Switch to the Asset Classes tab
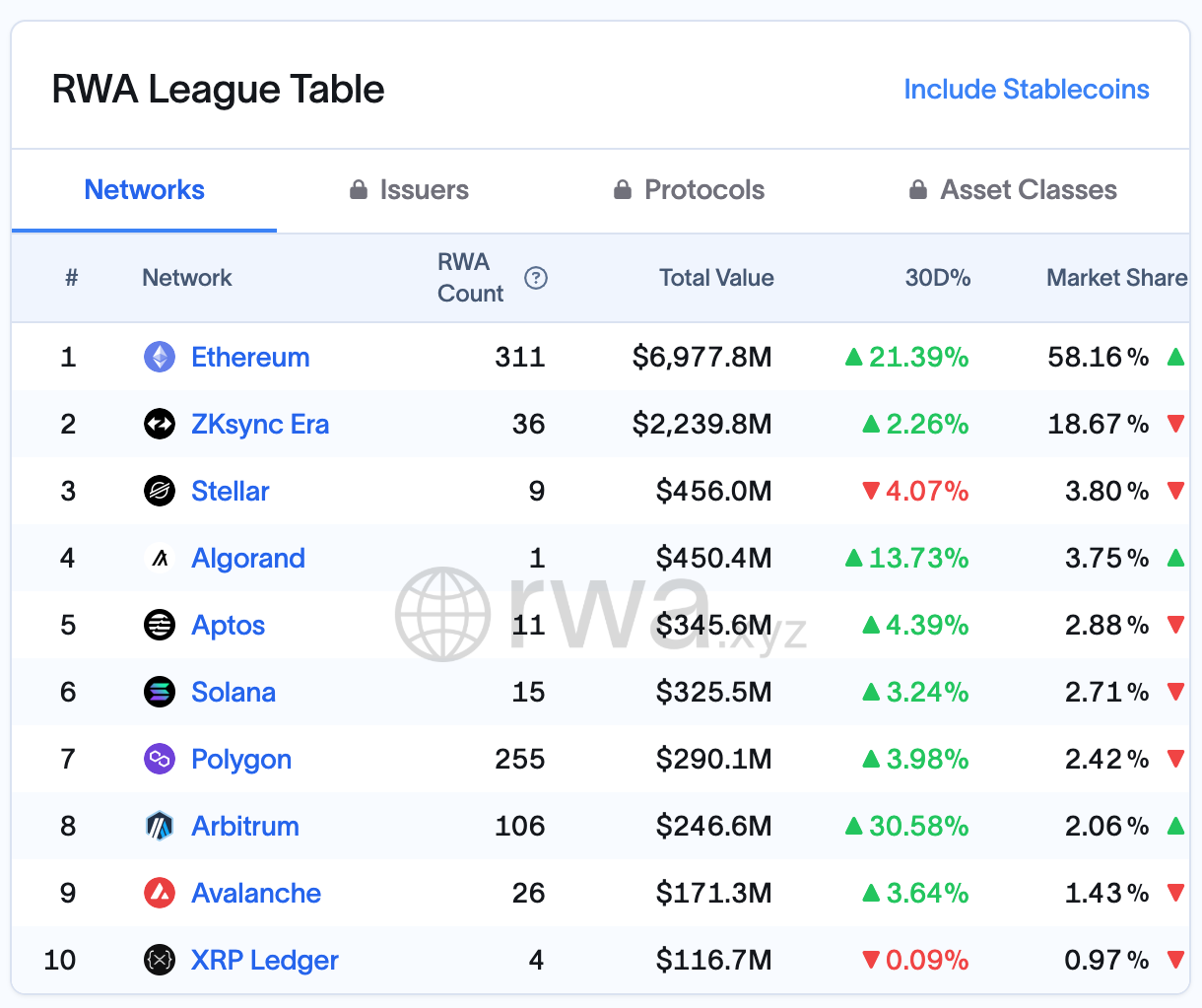The image size is (1202, 1008). pyautogui.click(x=1013, y=190)
